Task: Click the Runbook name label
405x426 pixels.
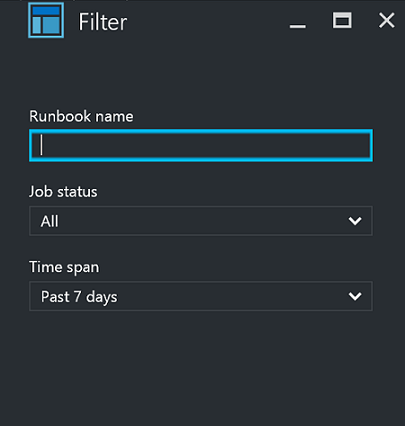Action: [x=81, y=116]
